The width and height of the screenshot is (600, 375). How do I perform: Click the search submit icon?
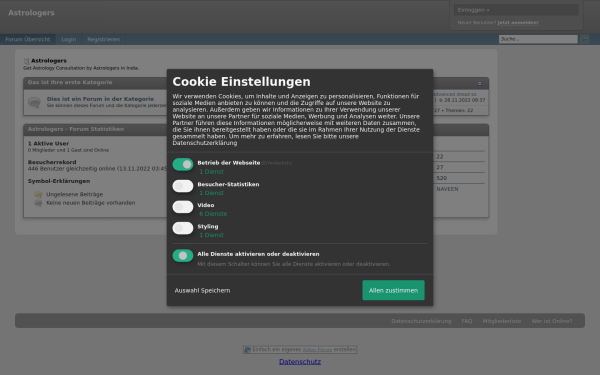click(x=584, y=39)
